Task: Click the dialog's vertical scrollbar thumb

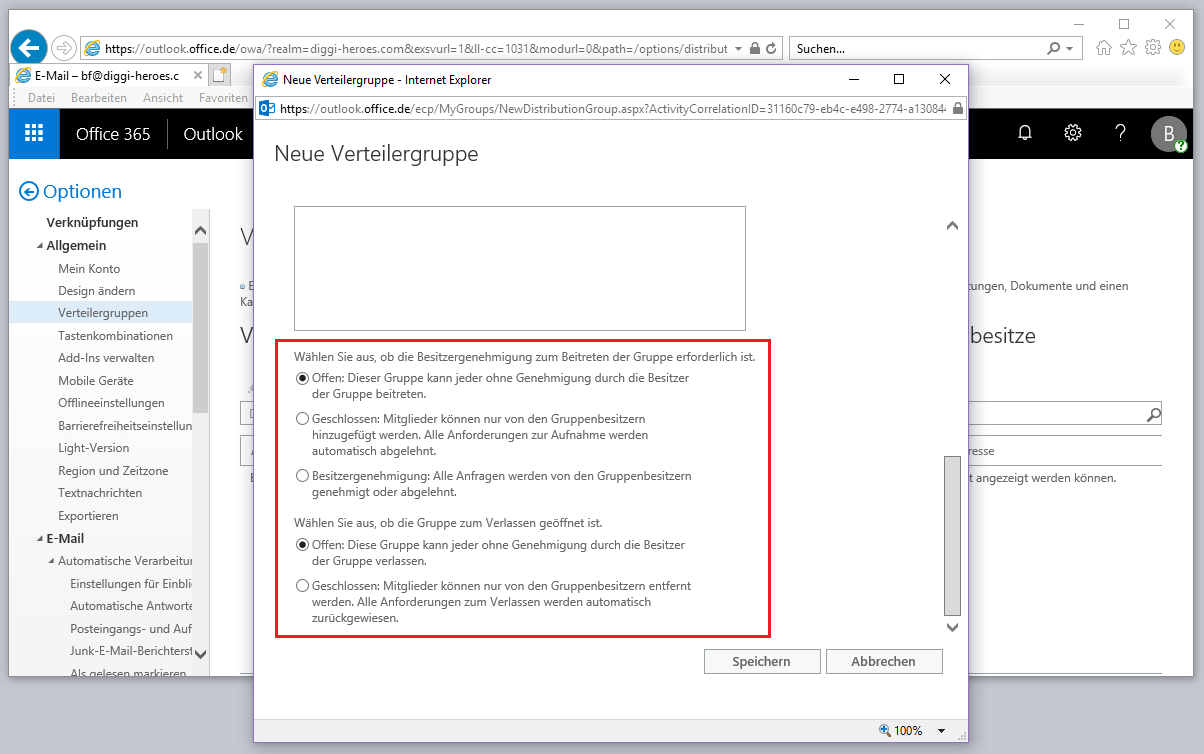Action: click(x=951, y=535)
